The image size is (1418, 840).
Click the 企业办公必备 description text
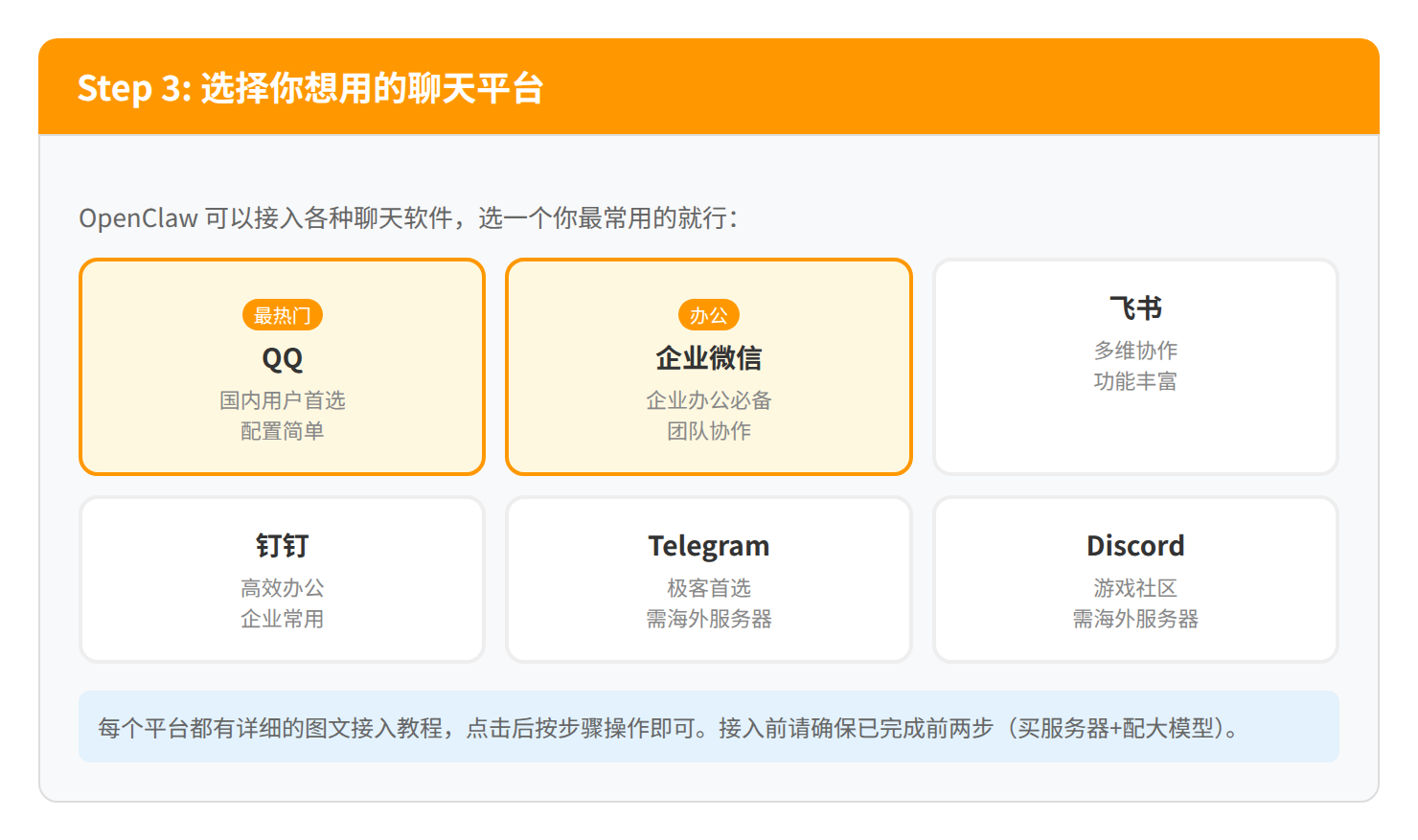pyautogui.click(x=708, y=400)
